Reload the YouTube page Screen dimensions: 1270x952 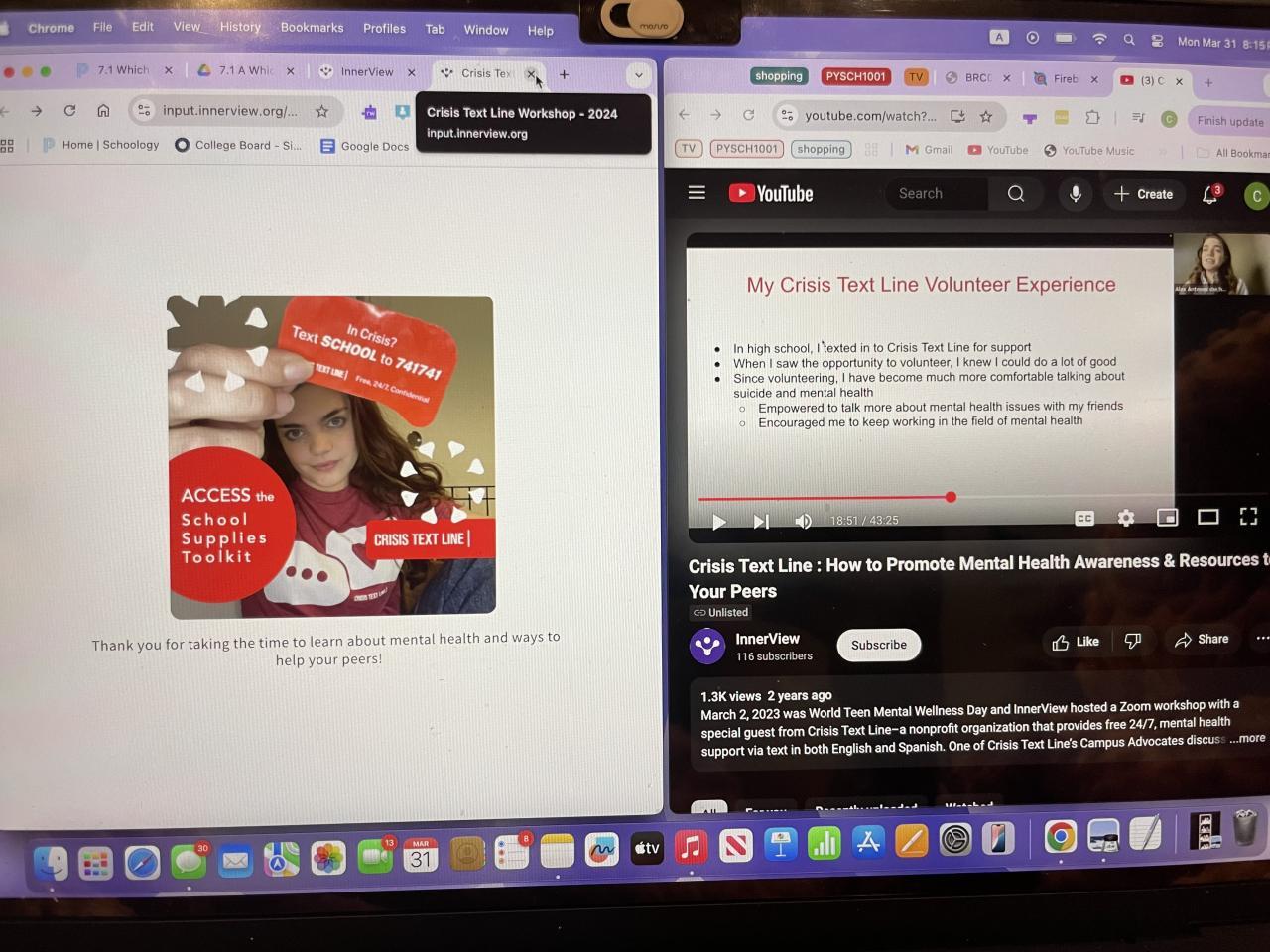[749, 115]
